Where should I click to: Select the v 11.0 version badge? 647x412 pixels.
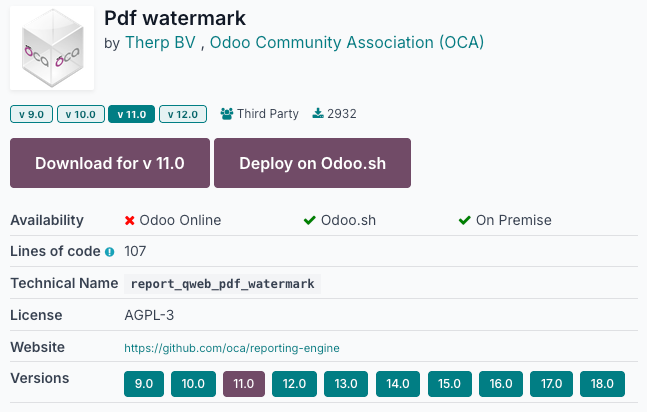[131, 114]
